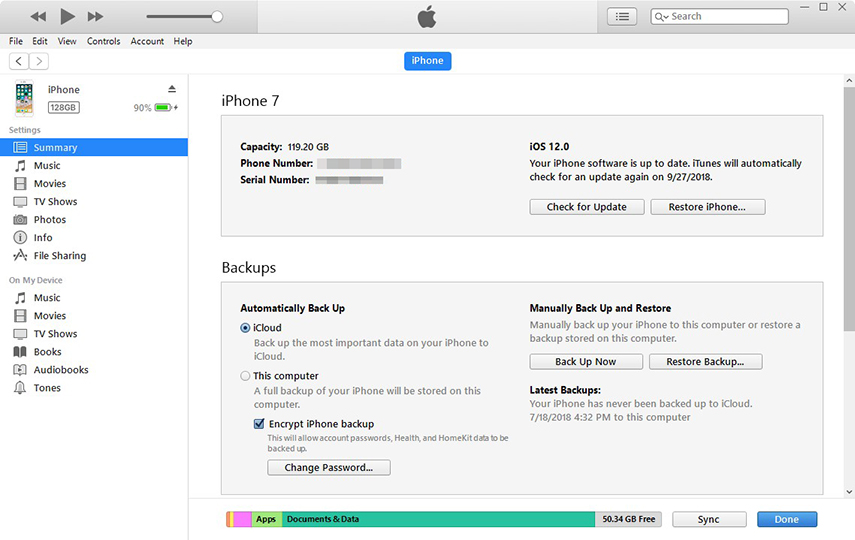Click the Check for Update button
This screenshot has width=855, height=540.
(x=587, y=207)
